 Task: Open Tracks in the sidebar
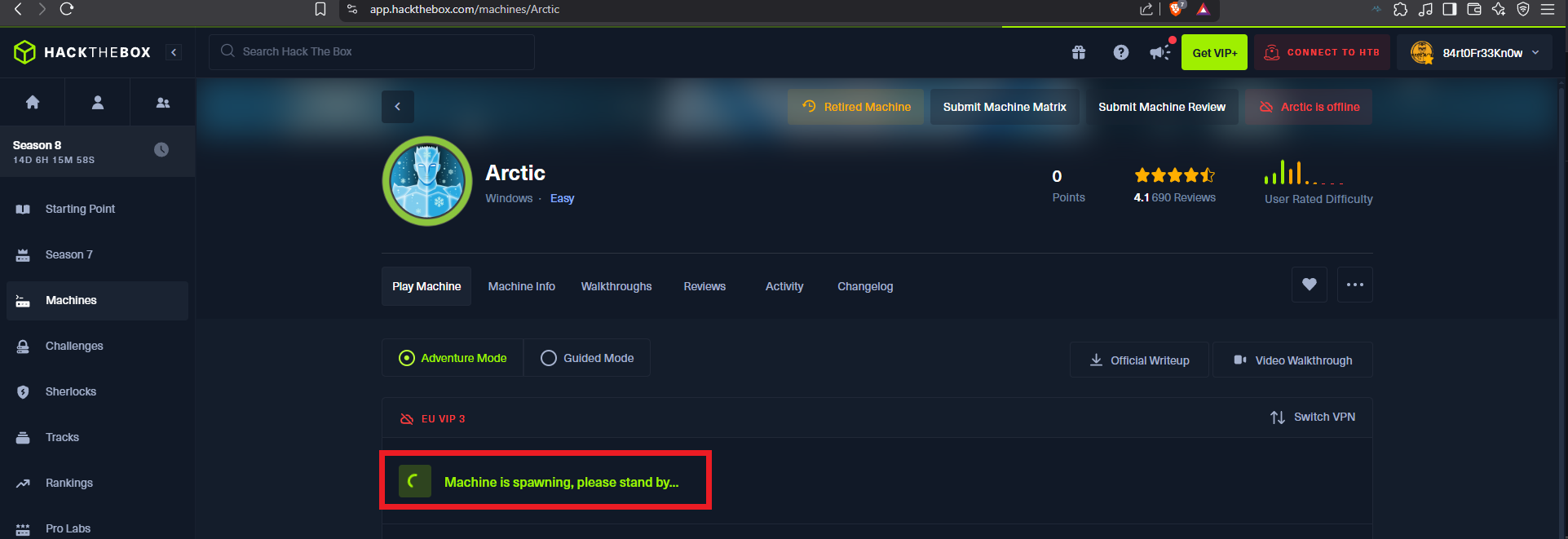(x=97, y=437)
